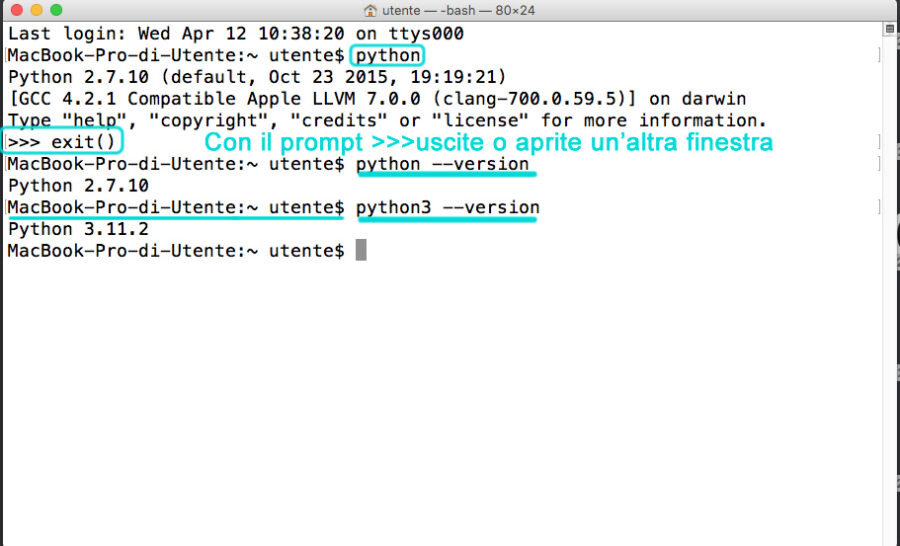Click the home folder icon in title bar

click(371, 10)
